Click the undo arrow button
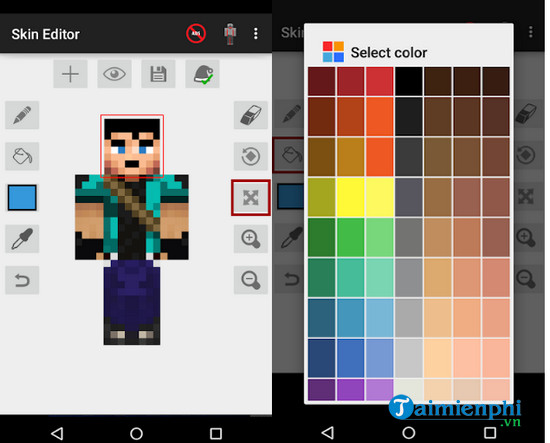Screen dimensions: 550x443 pos(22,280)
